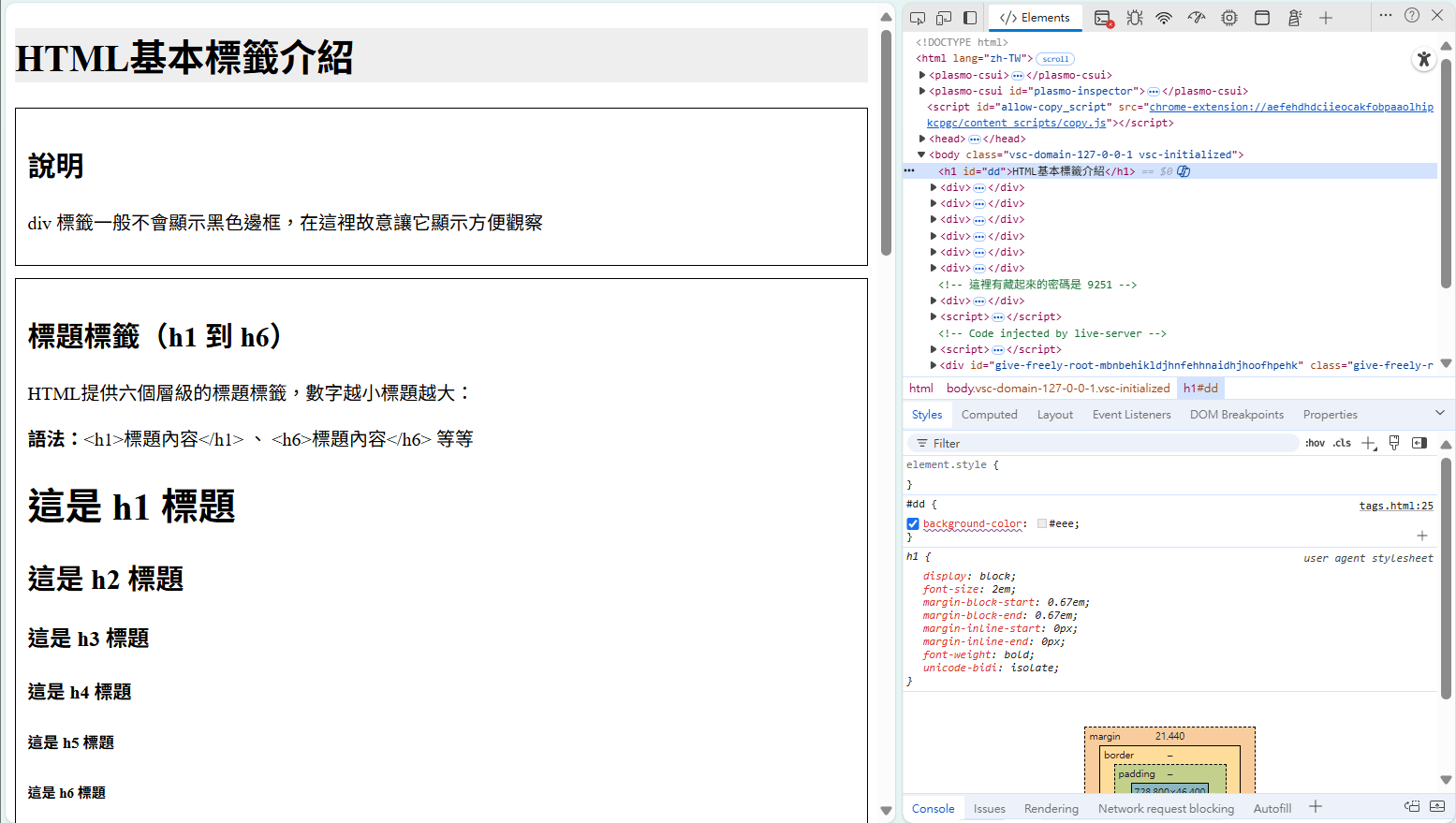Toggle the .cls class editor button

coord(1343,443)
